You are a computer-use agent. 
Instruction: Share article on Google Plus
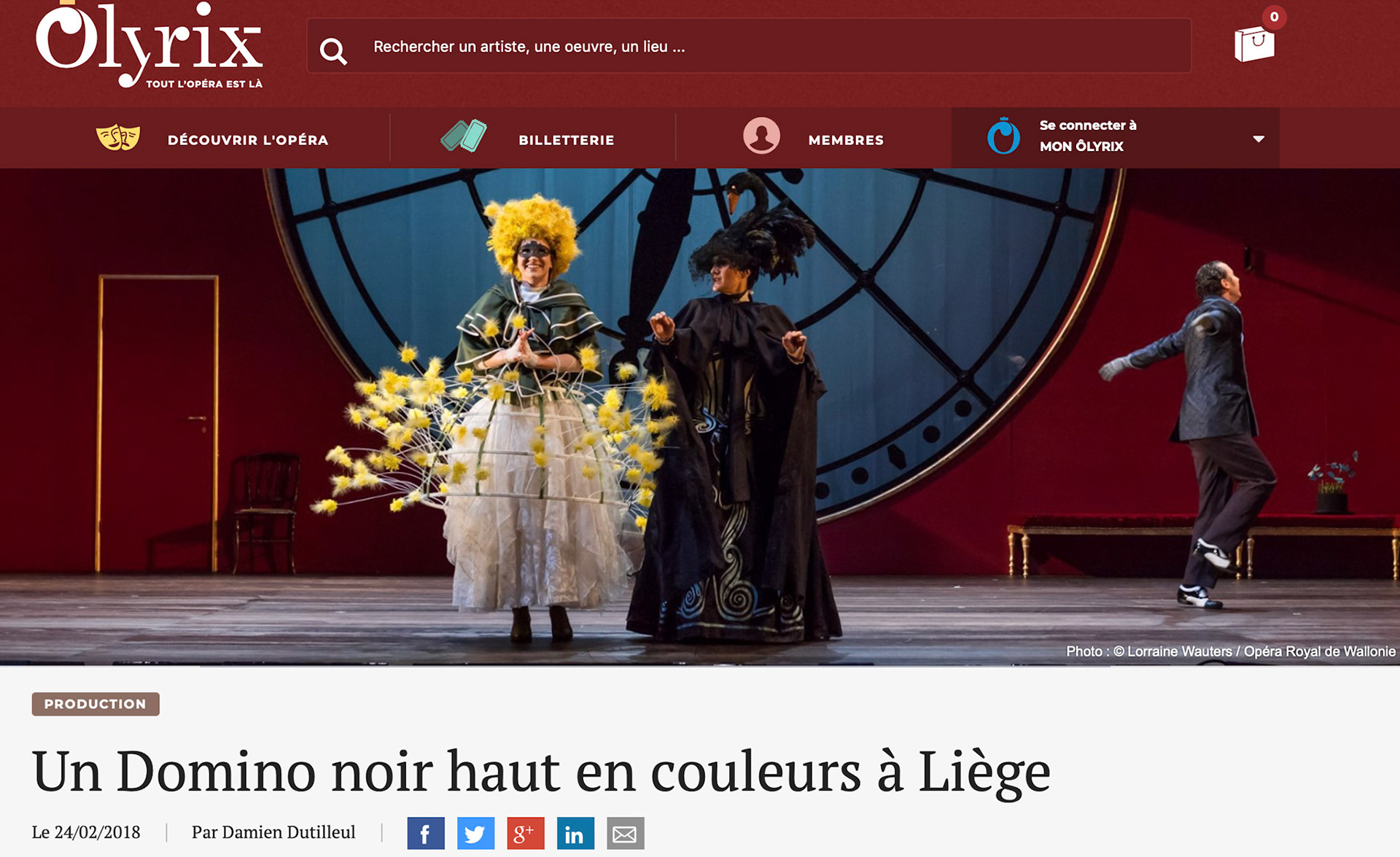click(x=526, y=834)
